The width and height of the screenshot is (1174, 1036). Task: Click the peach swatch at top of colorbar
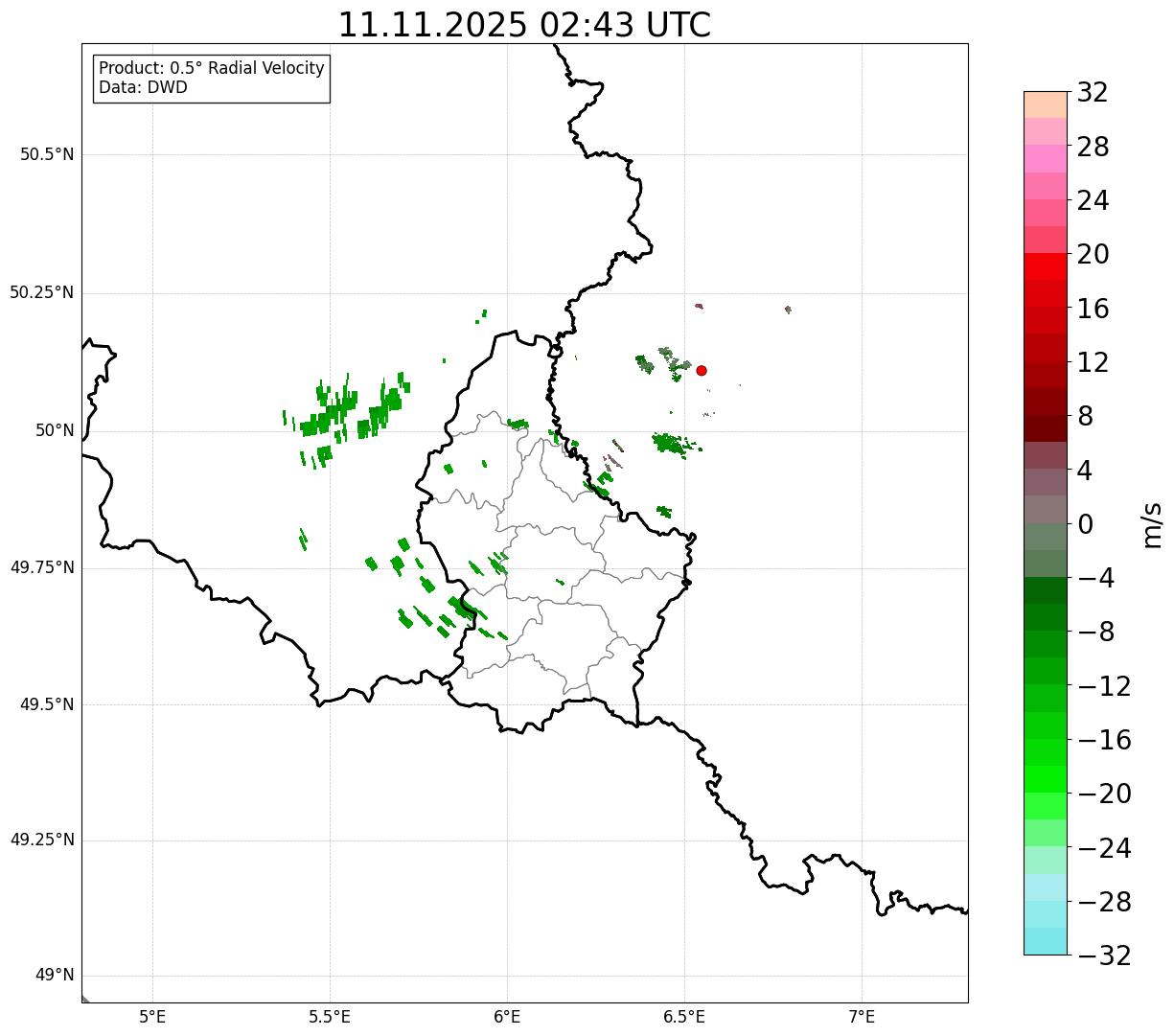tap(1046, 104)
